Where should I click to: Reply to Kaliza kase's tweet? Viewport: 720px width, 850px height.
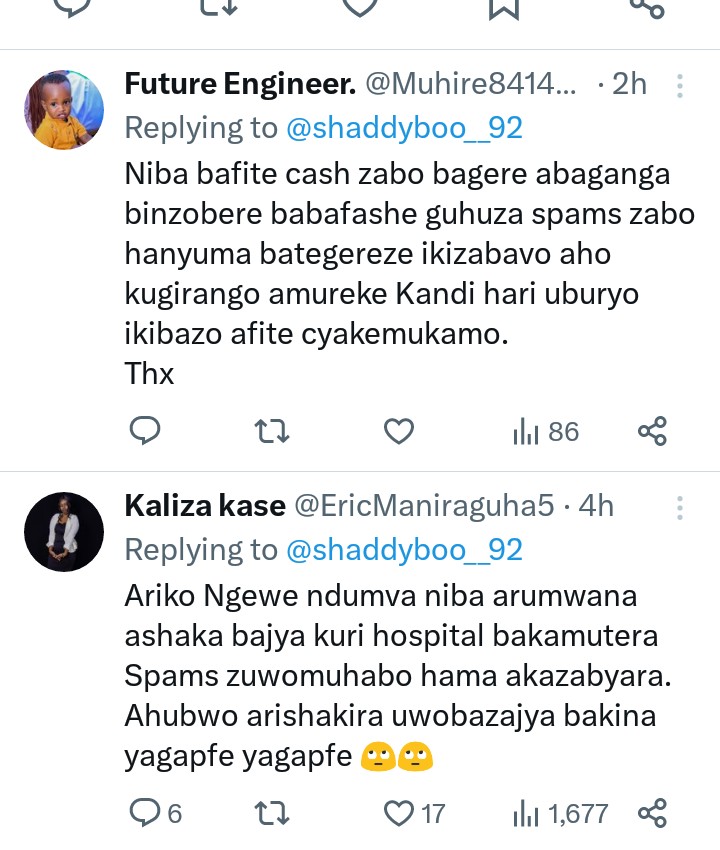146,813
